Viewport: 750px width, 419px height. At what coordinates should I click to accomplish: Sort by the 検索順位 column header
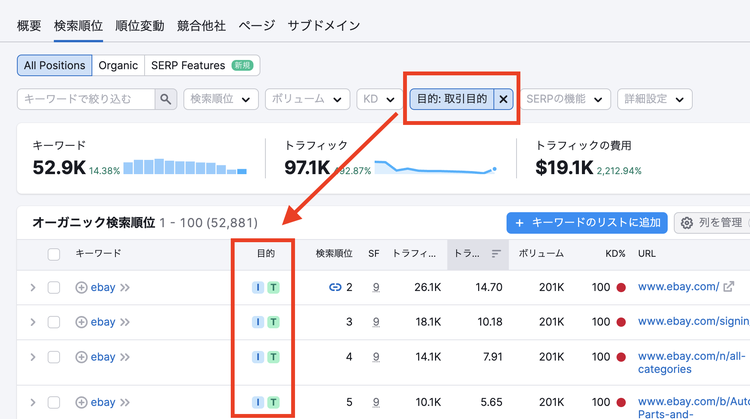334,254
